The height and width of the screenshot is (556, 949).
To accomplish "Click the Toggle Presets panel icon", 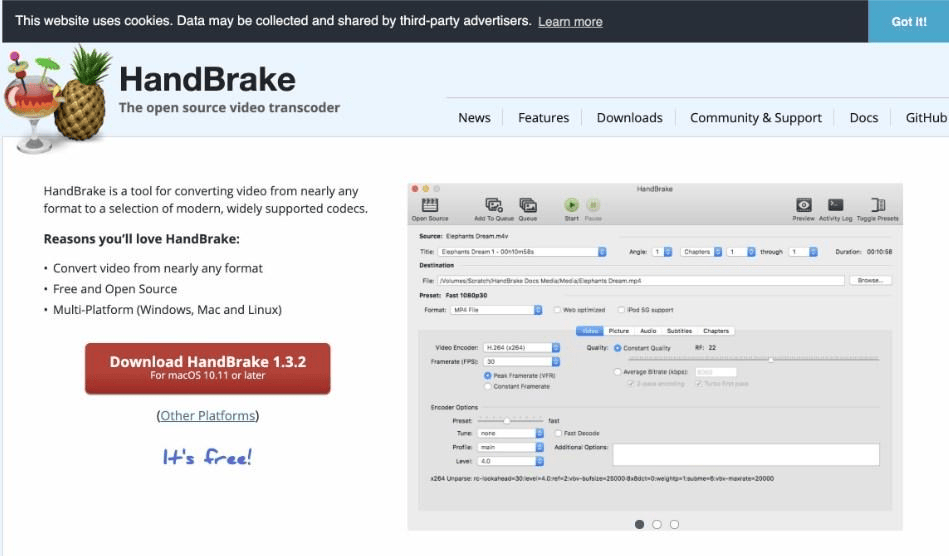I will tap(878, 205).
